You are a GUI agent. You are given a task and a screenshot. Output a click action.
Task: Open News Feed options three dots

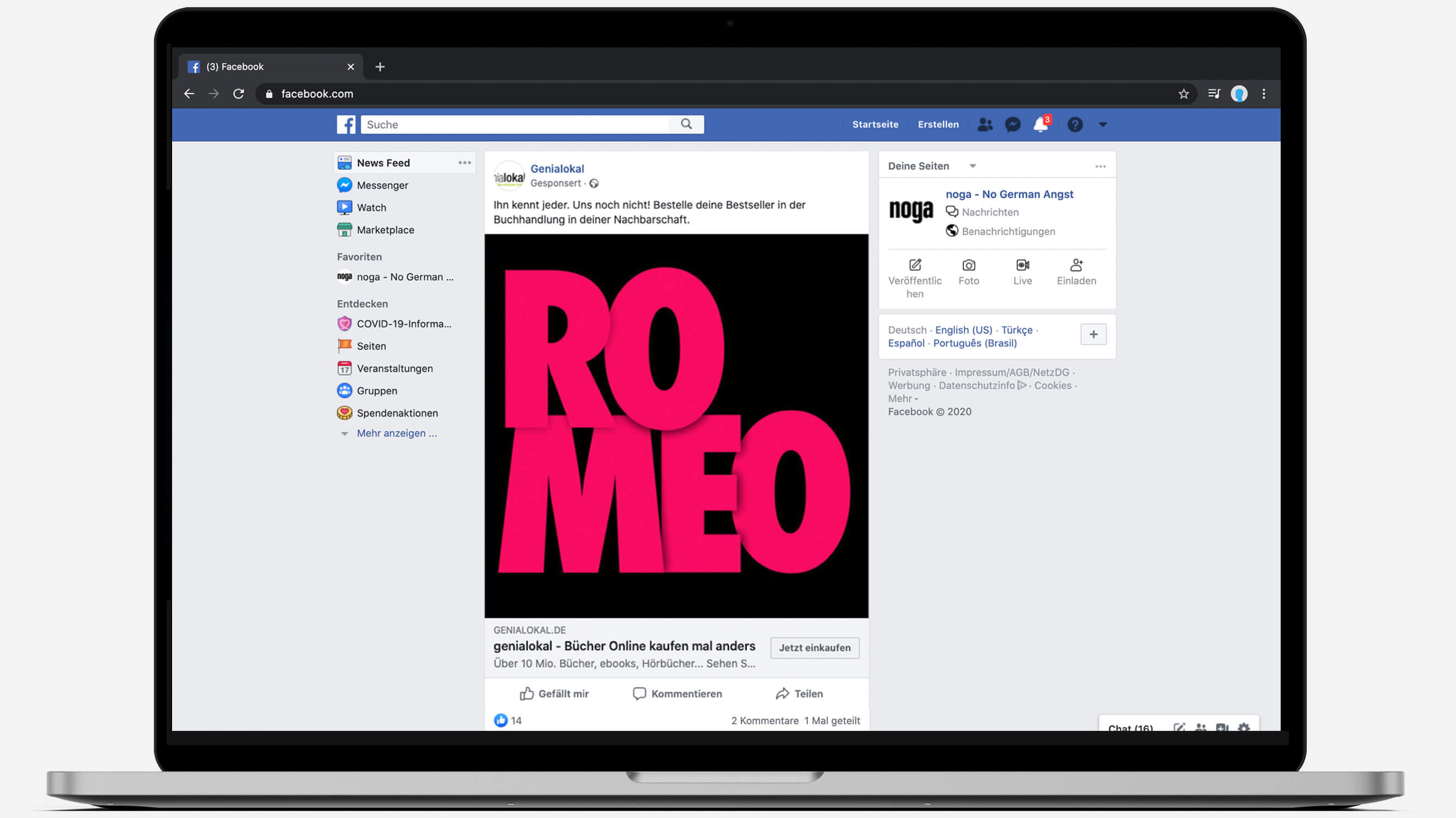[x=464, y=163]
